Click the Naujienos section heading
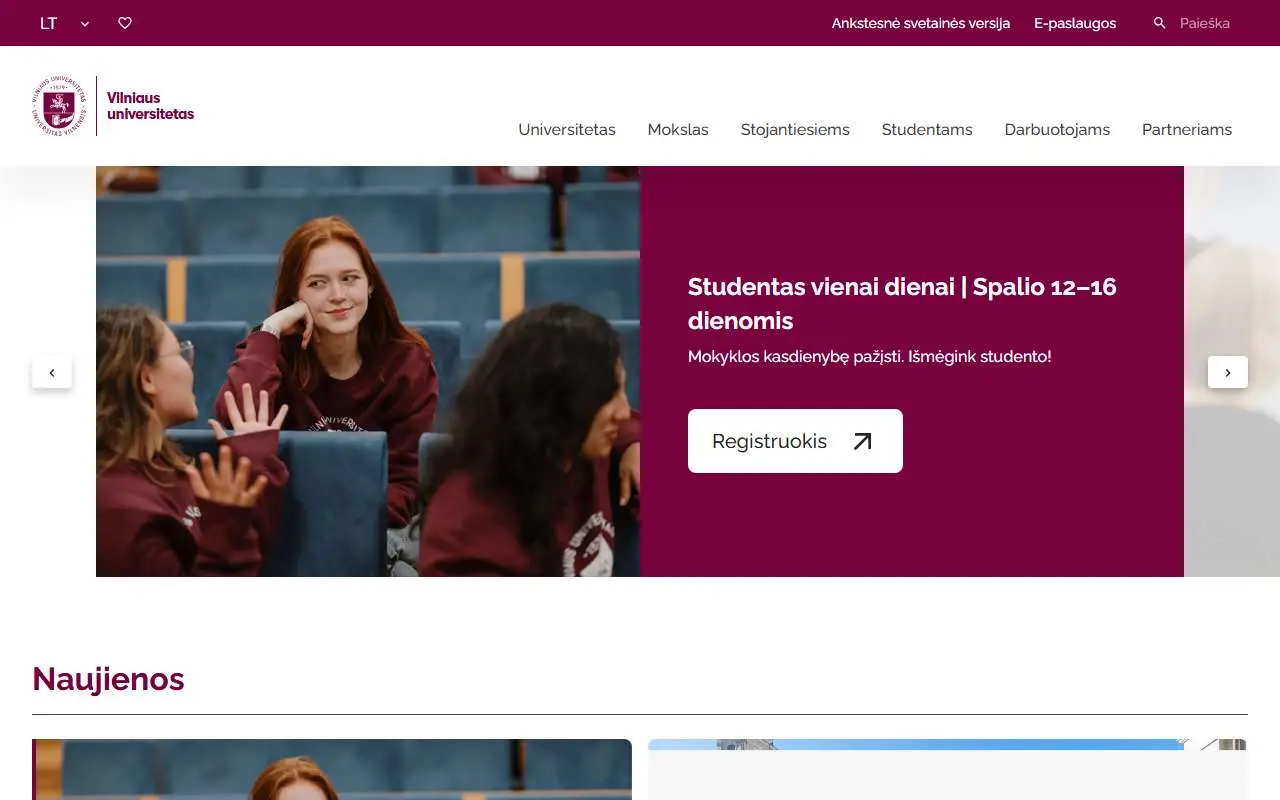Viewport: 1280px width, 800px height. pos(108,679)
